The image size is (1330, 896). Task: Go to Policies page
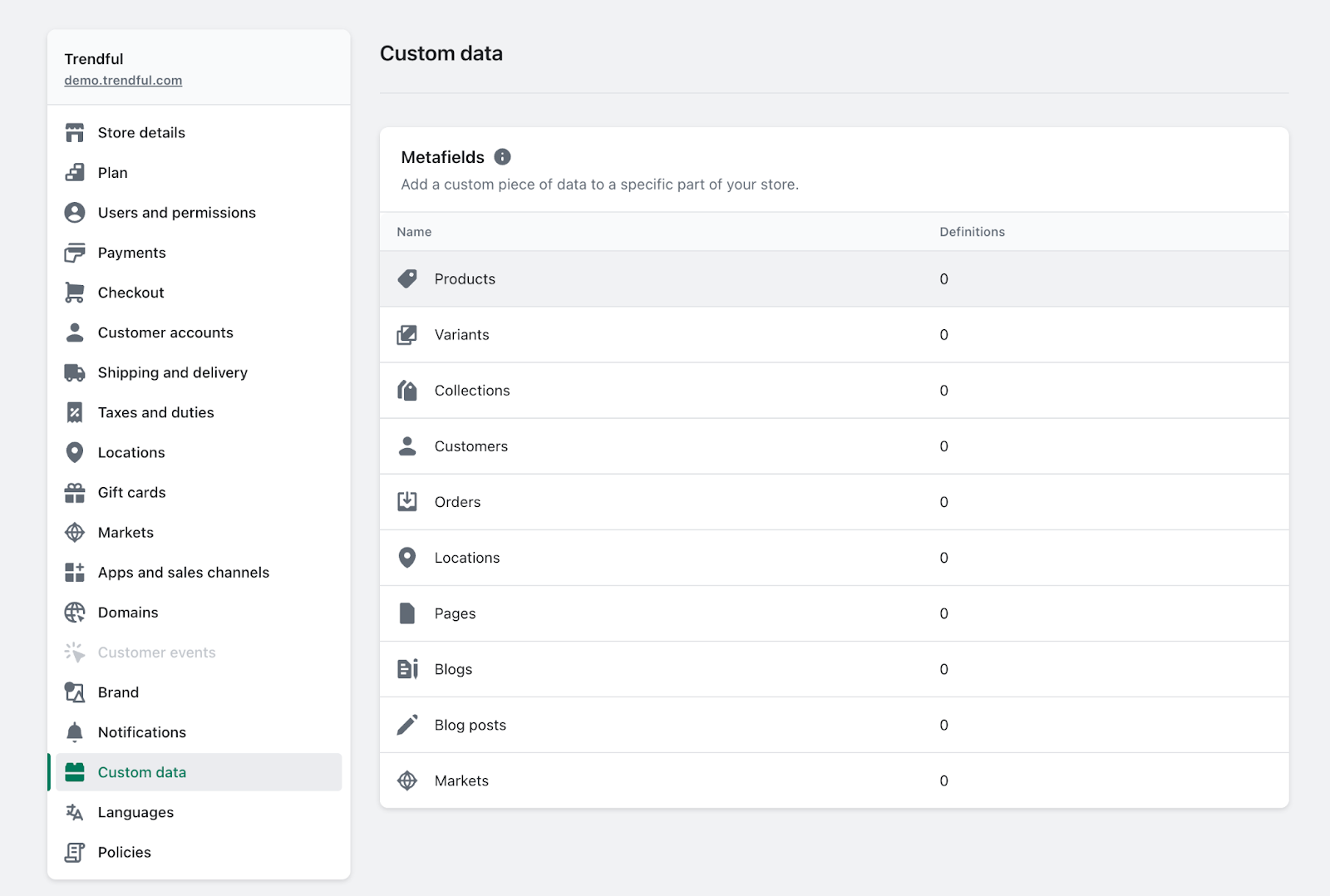pos(199,852)
